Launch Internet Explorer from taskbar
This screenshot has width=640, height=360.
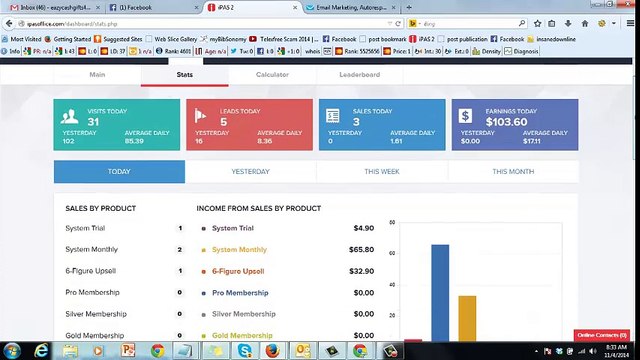[41, 351]
